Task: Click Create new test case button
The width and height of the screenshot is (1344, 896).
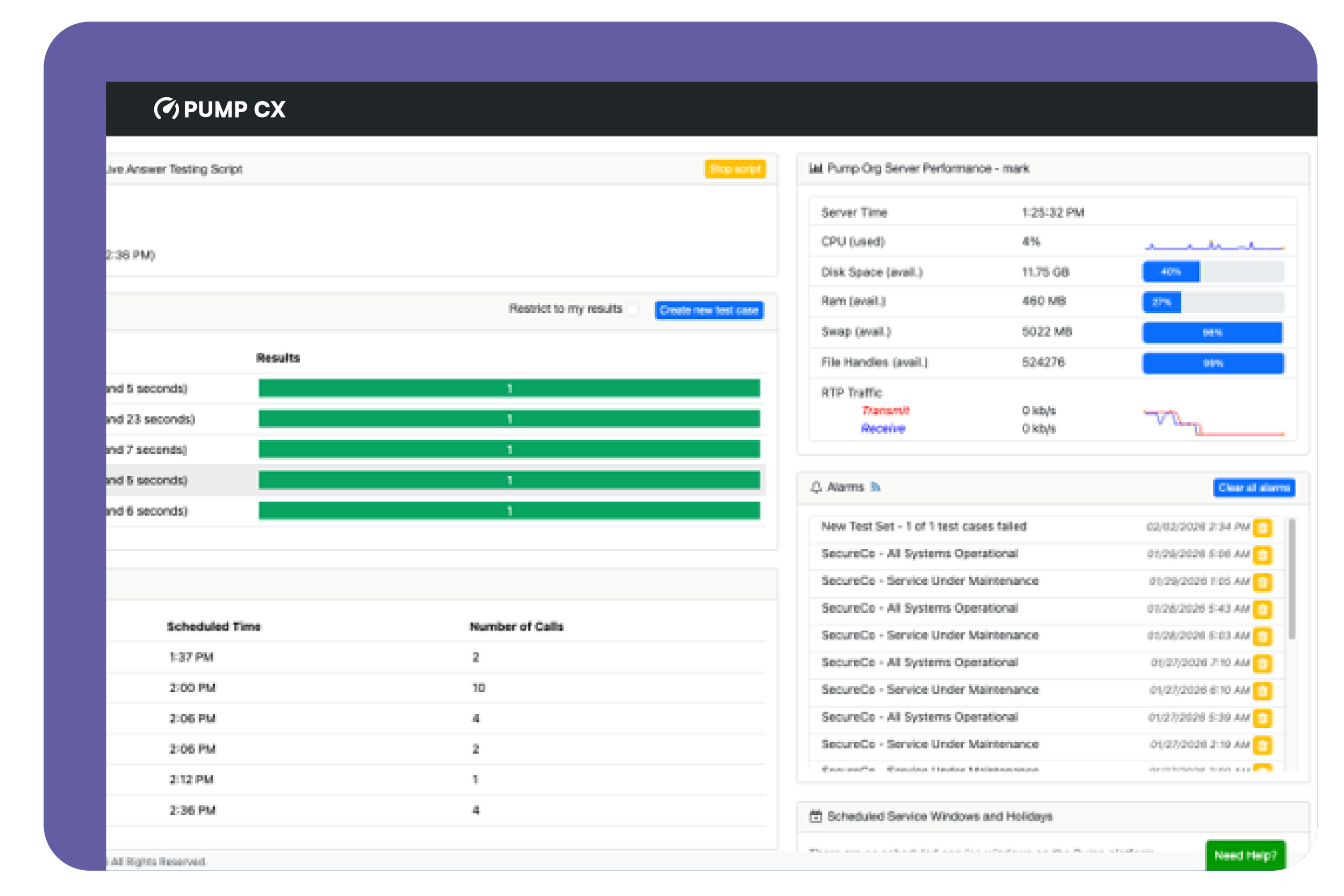Action: pyautogui.click(x=709, y=310)
